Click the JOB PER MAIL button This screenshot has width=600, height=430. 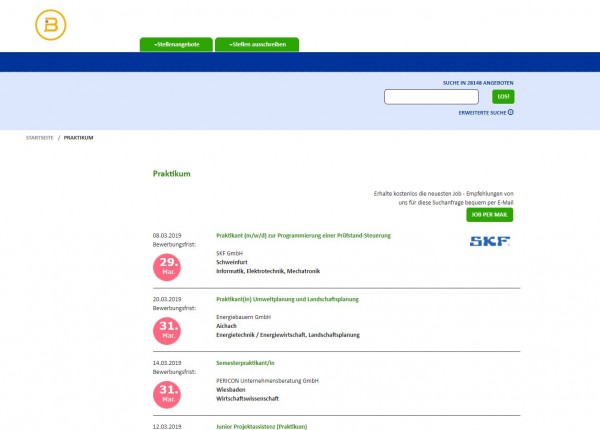pyautogui.click(x=489, y=214)
